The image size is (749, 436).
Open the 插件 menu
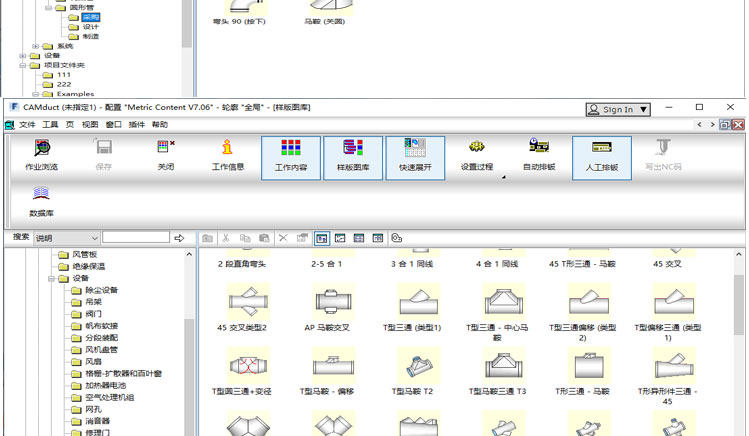pyautogui.click(x=137, y=125)
